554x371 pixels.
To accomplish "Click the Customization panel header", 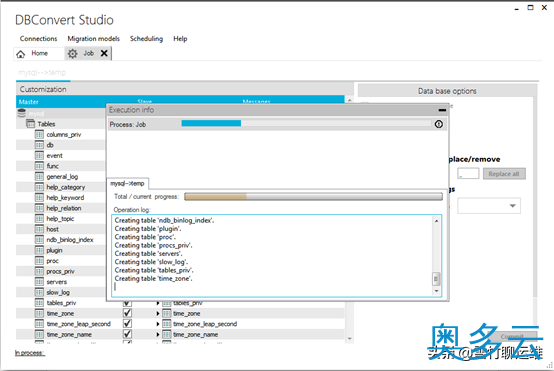I will [185, 89].
